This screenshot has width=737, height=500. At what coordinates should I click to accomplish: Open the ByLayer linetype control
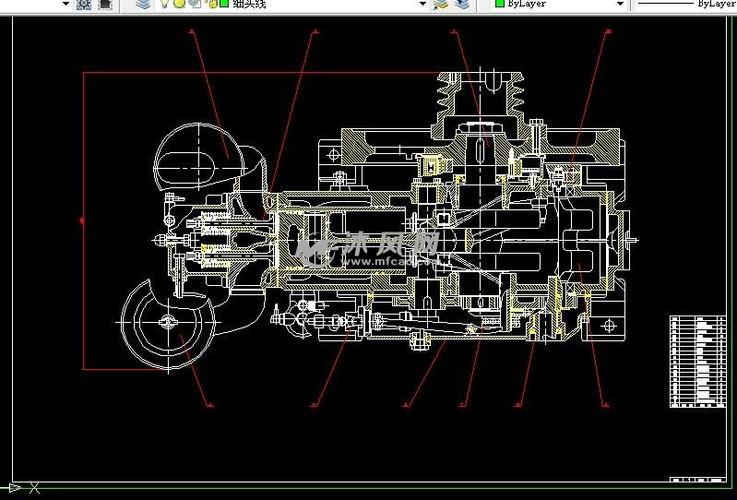point(687,4)
